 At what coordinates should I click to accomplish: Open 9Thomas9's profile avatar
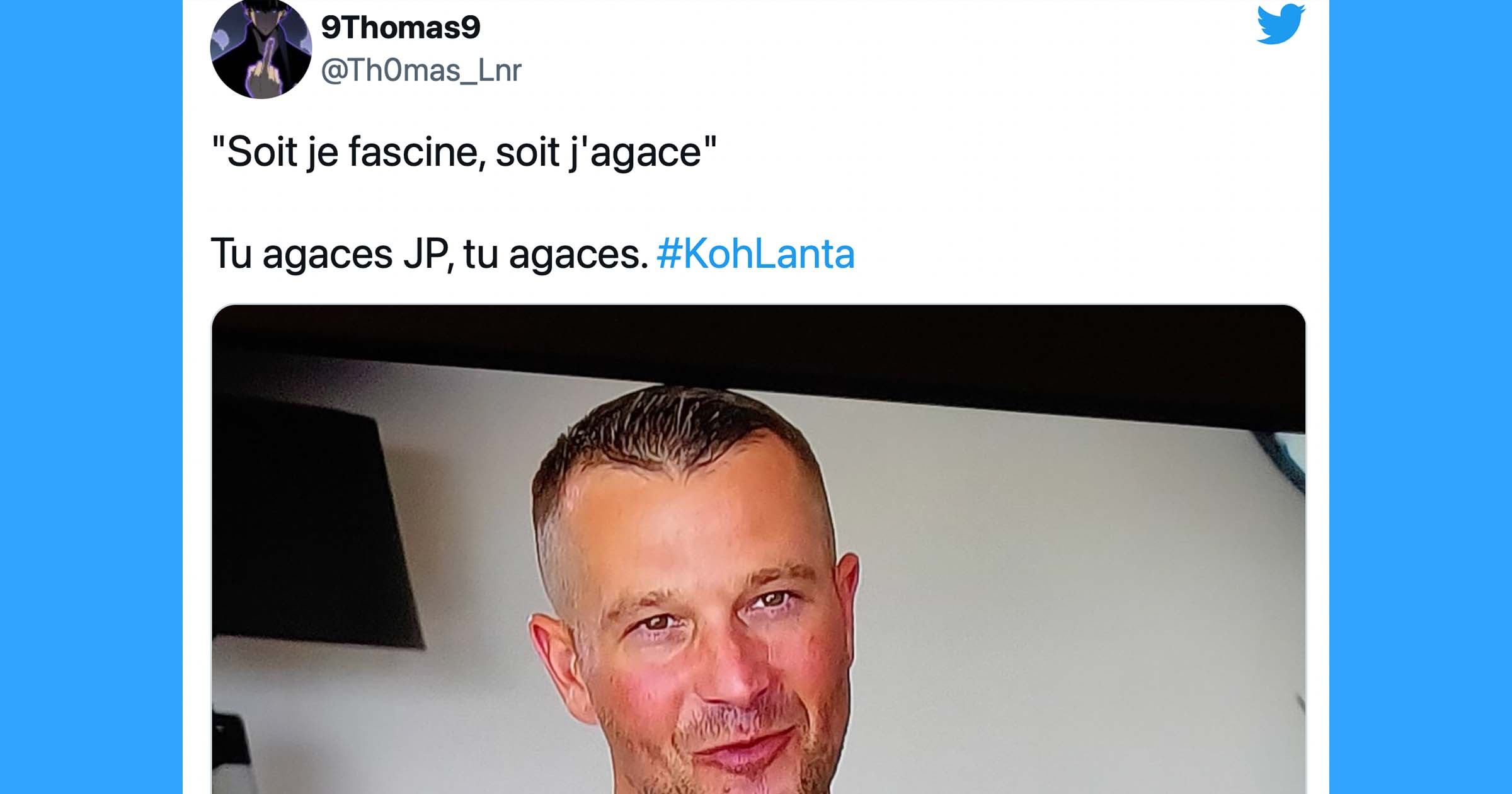261,49
